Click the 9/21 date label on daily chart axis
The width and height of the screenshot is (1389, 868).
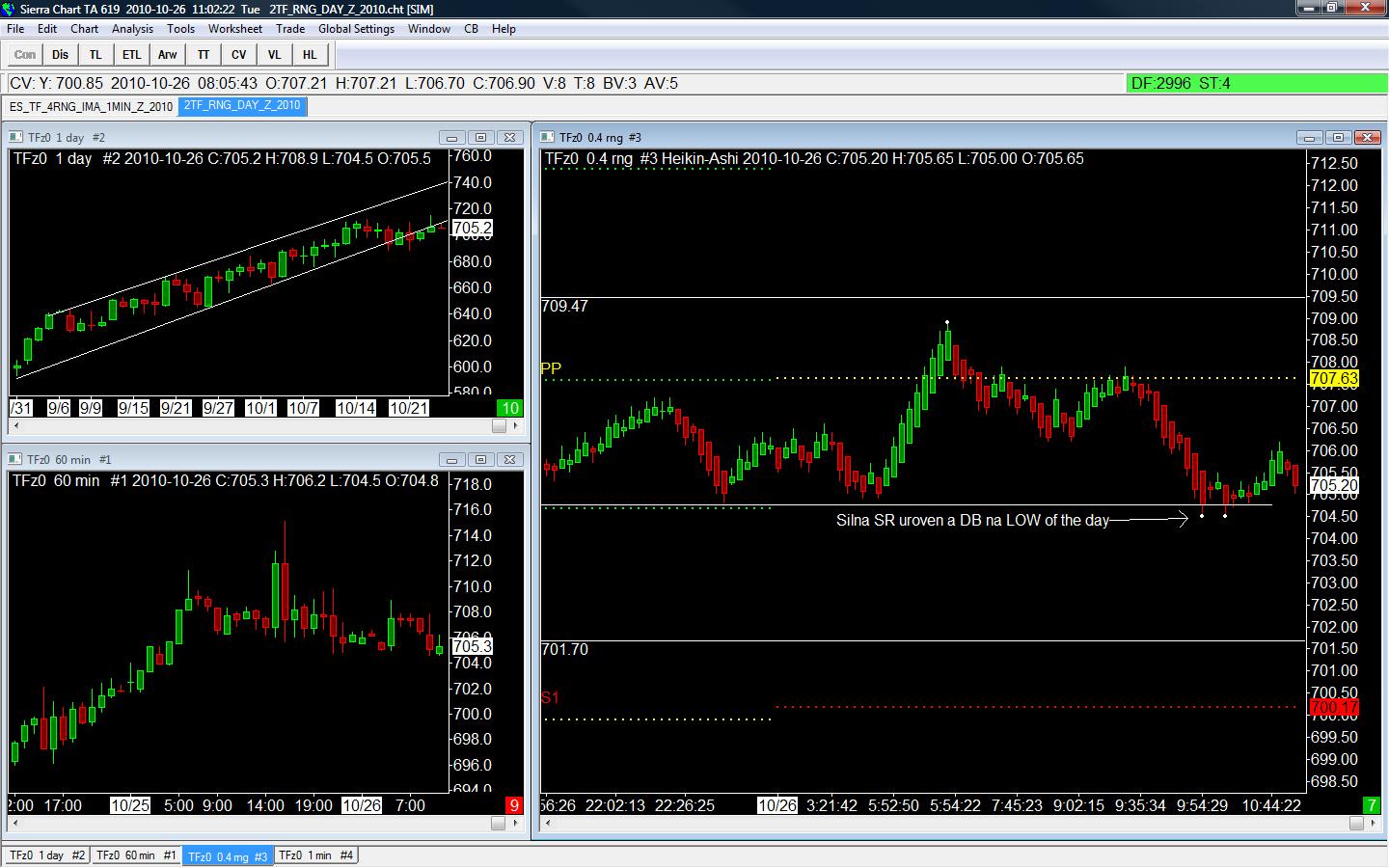176,408
